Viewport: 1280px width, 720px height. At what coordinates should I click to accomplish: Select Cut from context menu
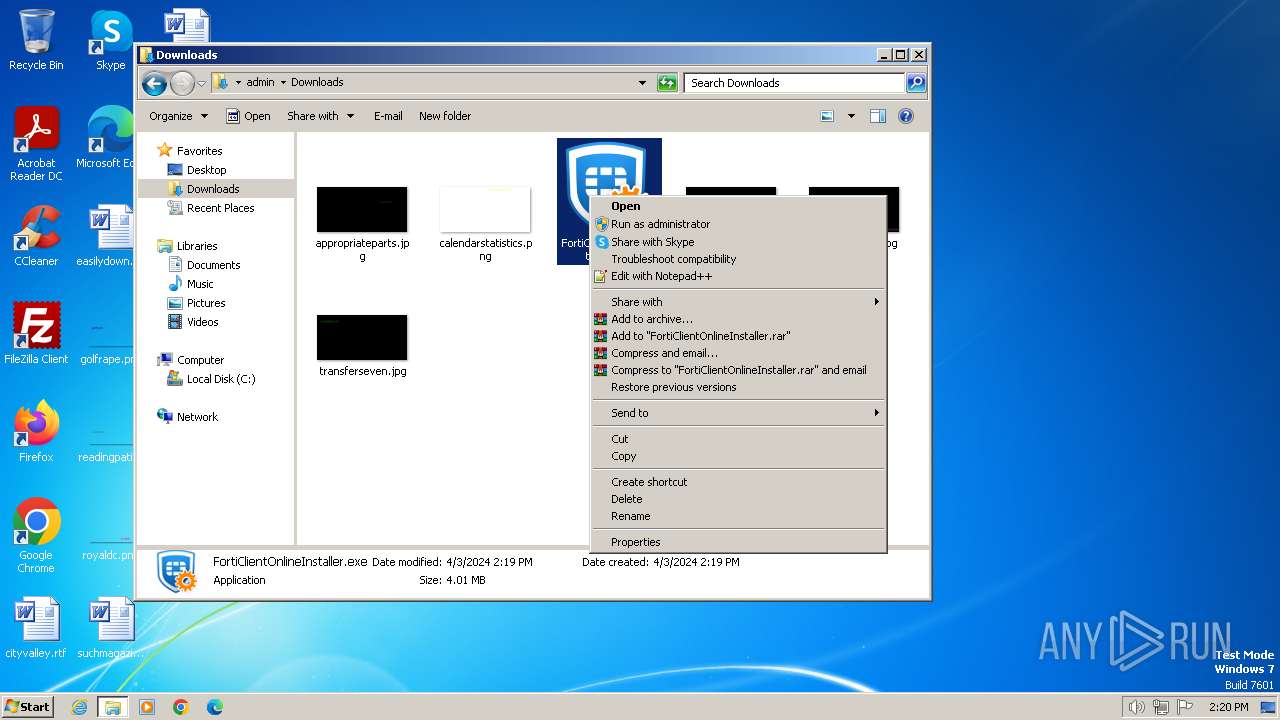[x=738, y=439]
